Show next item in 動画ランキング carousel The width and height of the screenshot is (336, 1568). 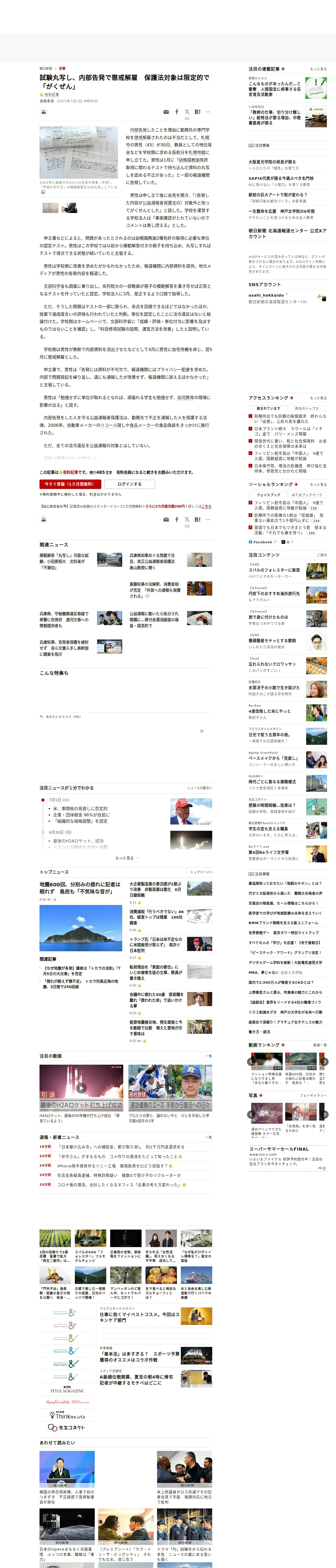pos(324,1062)
